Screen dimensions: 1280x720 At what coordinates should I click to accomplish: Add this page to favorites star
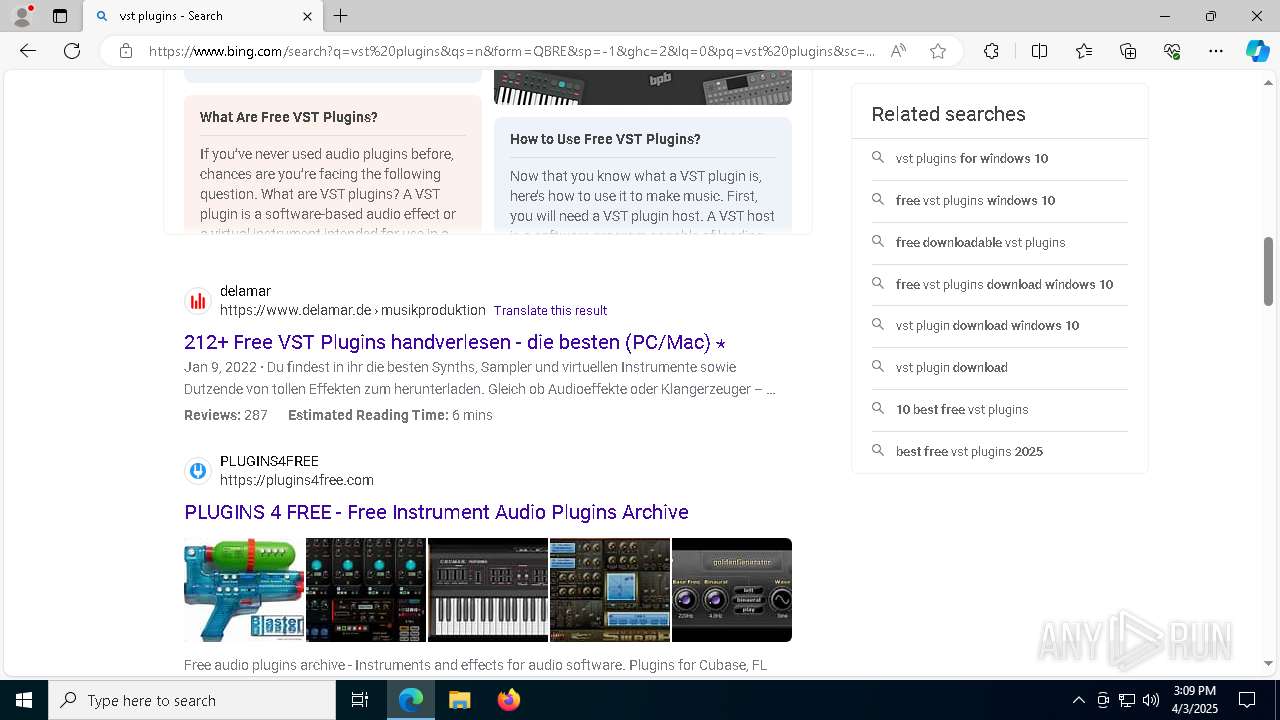tap(938, 51)
